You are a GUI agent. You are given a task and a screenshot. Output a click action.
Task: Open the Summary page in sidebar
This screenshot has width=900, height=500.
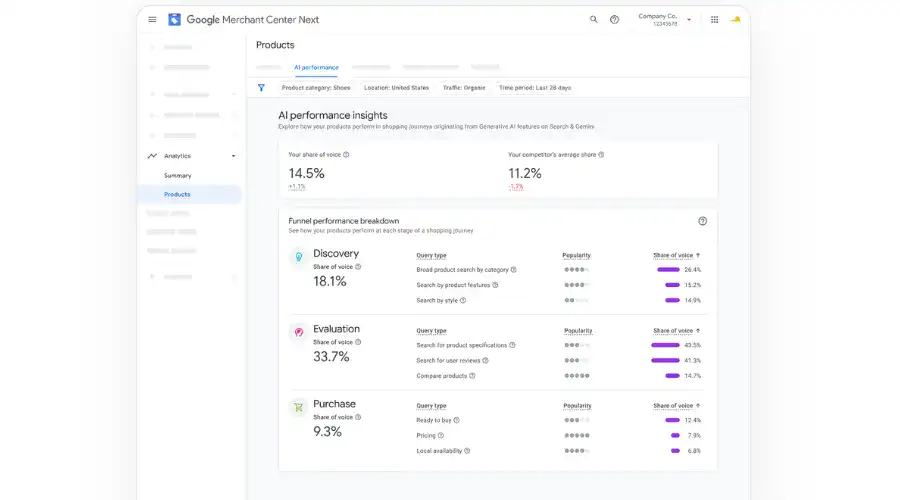click(177, 176)
